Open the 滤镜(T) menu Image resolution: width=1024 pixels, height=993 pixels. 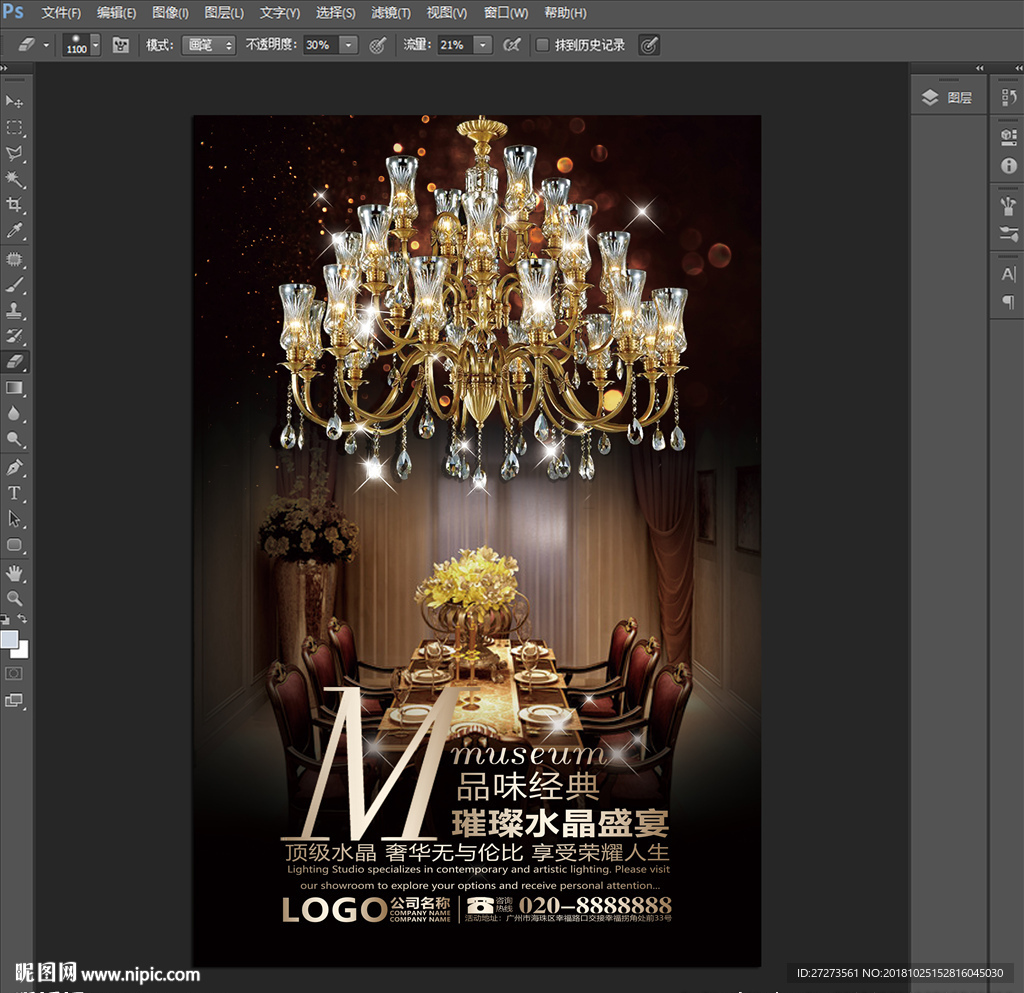(391, 13)
